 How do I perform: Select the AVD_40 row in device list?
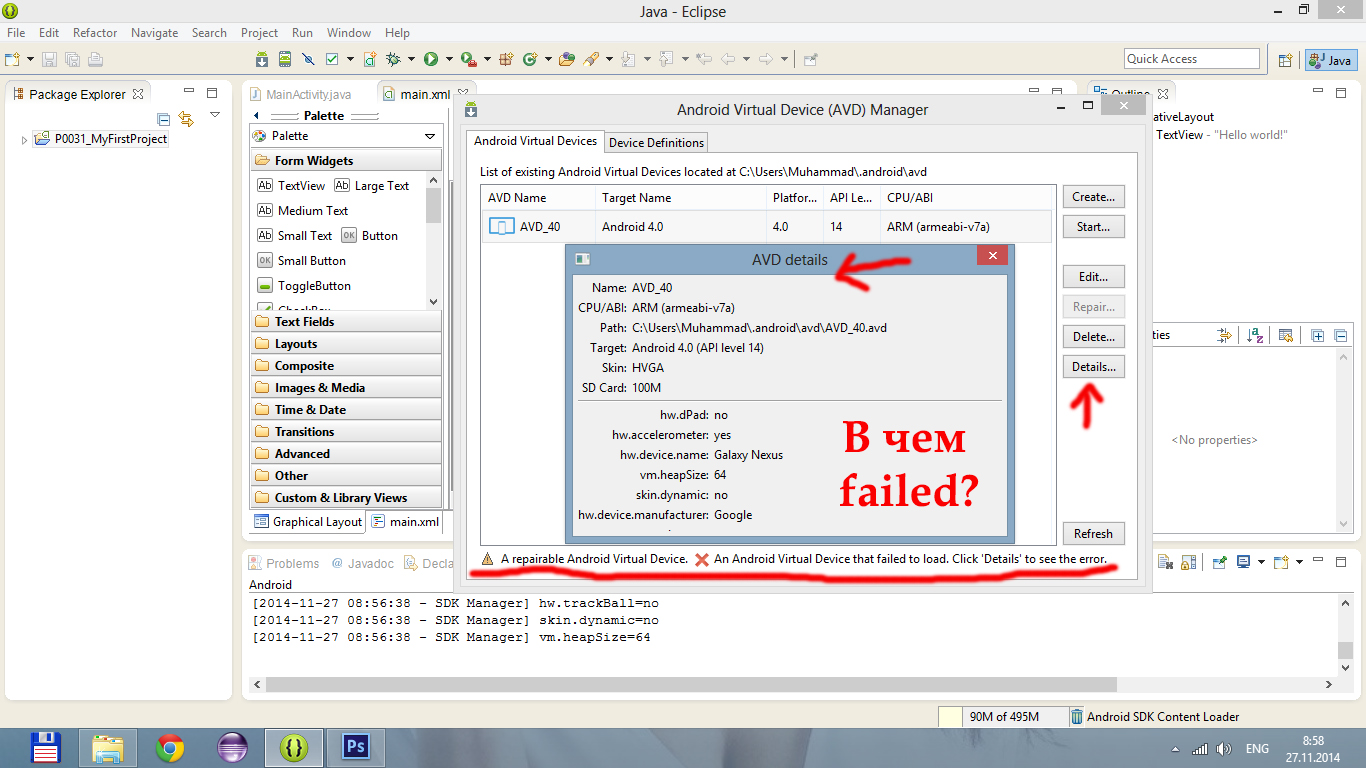(768, 226)
